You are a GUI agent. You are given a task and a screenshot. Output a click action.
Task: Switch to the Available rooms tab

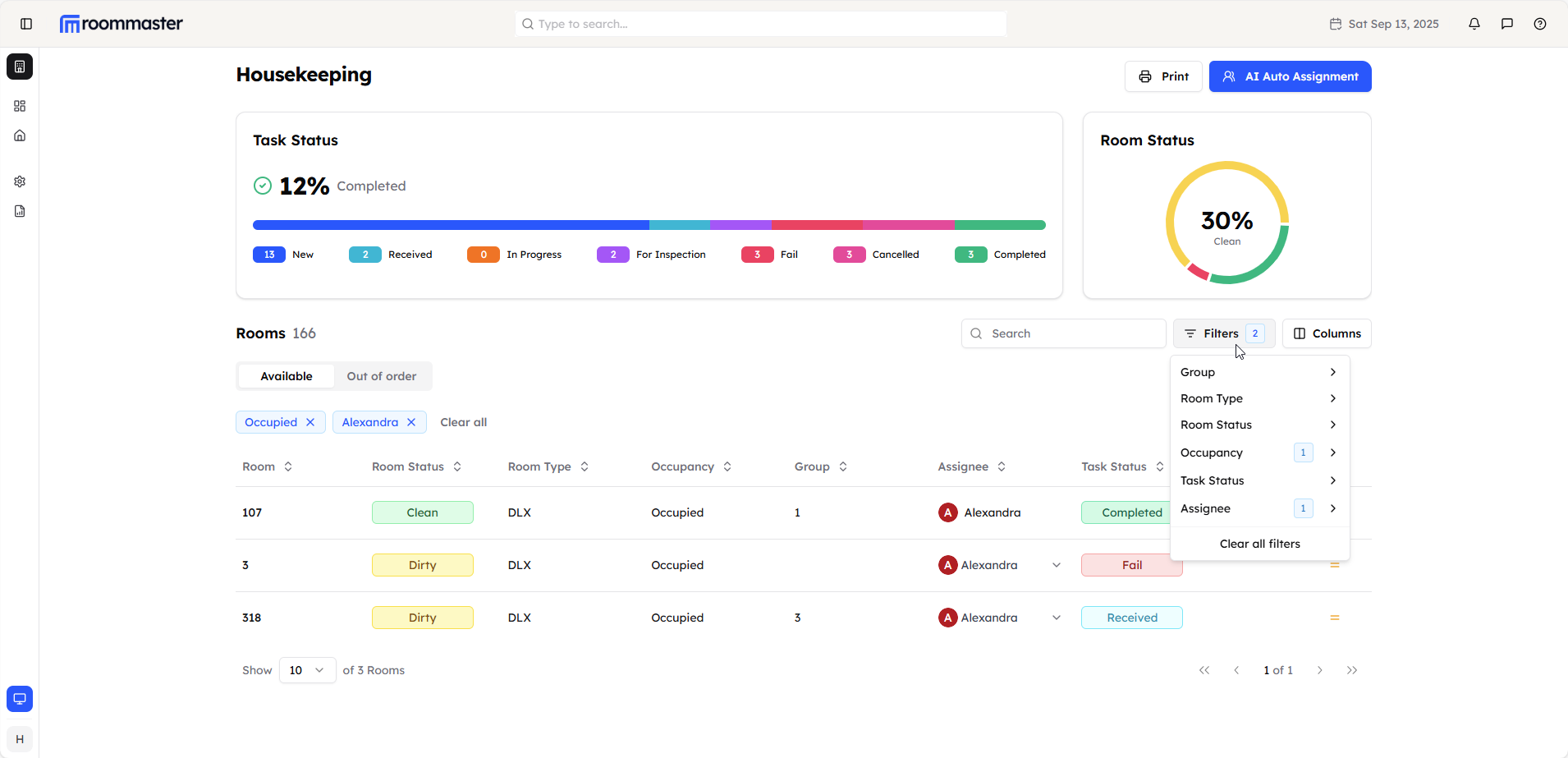click(286, 375)
